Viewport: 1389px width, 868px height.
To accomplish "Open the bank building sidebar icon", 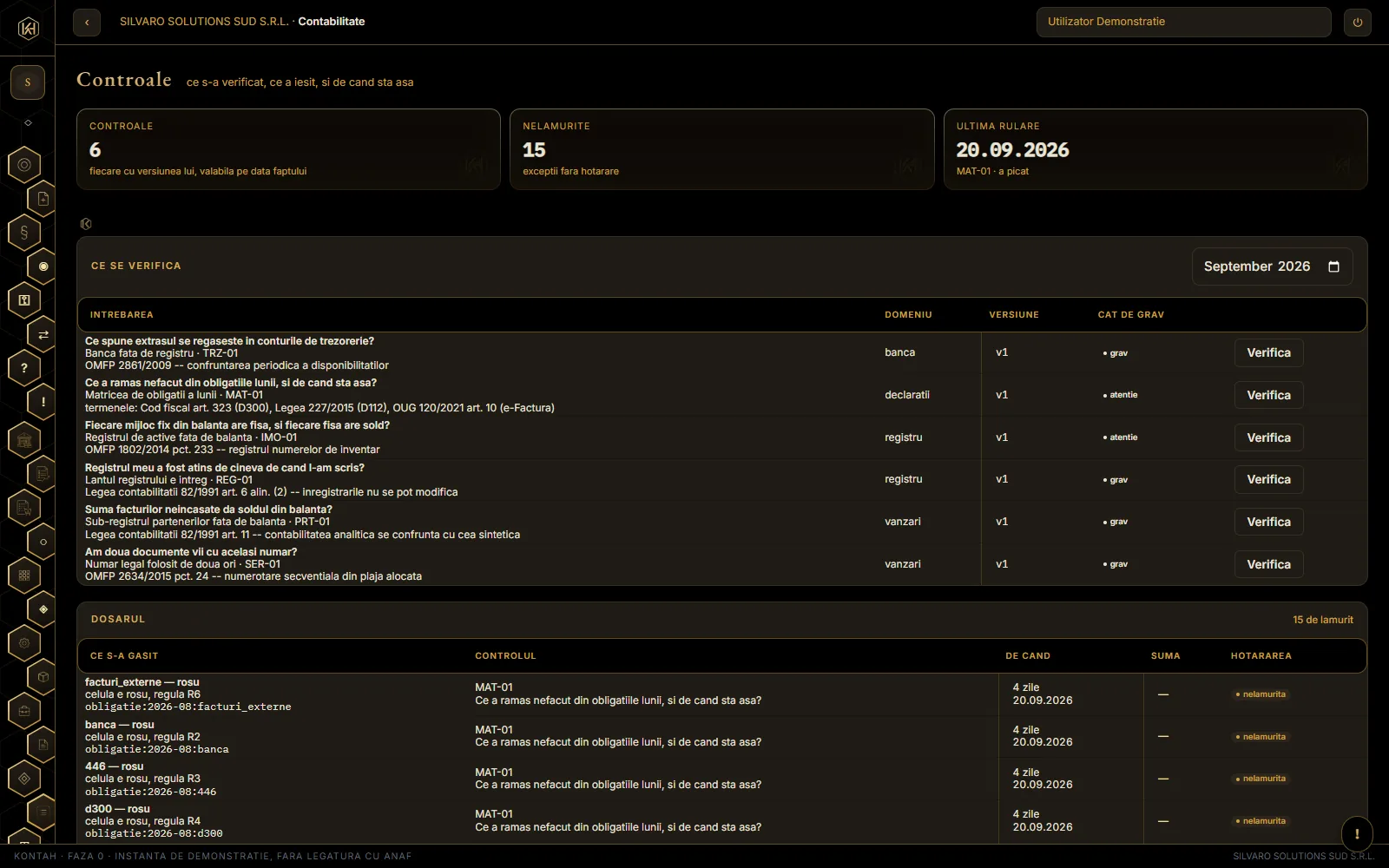I will pos(24,440).
